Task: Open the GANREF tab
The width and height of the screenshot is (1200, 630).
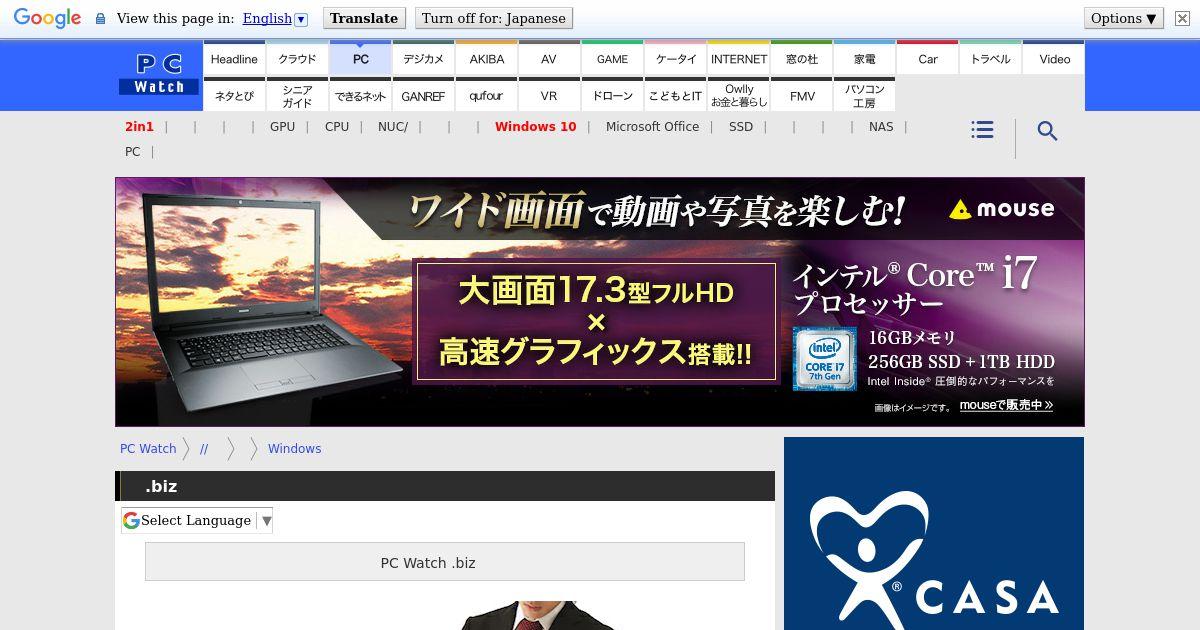Action: [x=423, y=95]
